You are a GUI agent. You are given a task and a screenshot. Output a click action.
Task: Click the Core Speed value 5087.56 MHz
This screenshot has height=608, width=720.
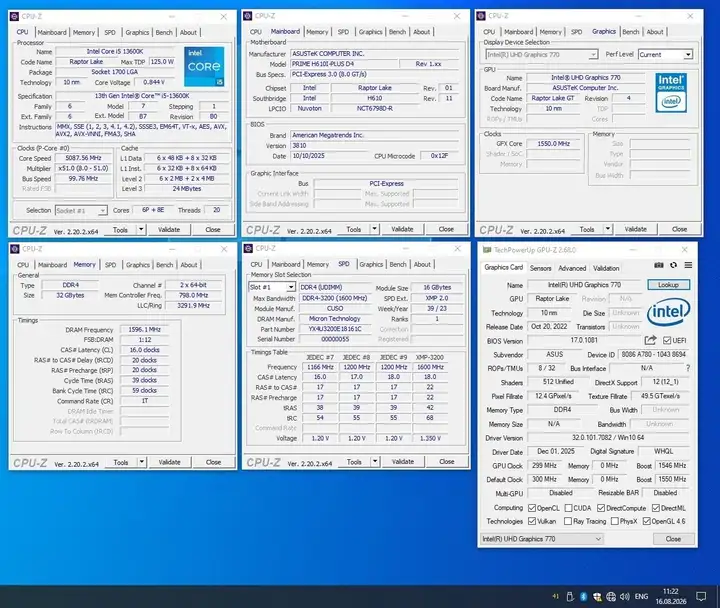coord(83,158)
